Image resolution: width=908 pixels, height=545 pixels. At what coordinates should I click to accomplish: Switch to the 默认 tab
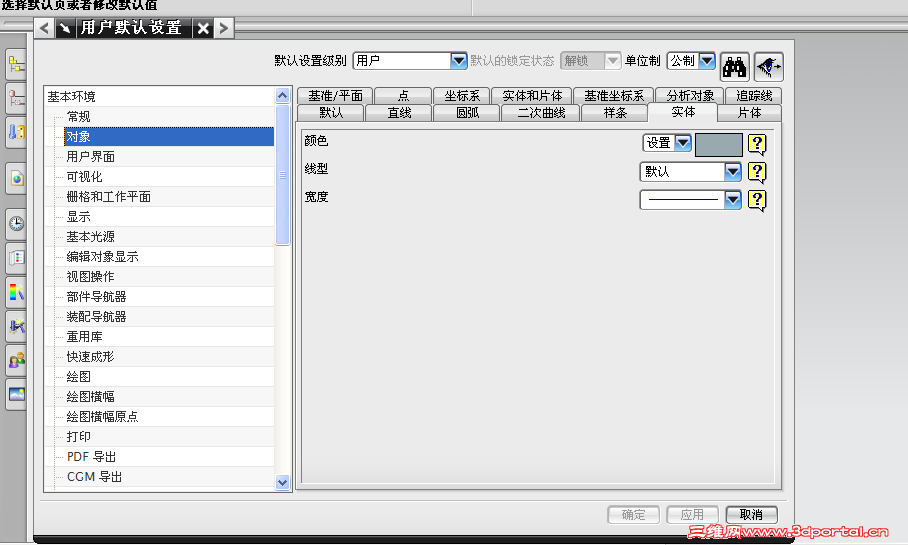pos(331,113)
